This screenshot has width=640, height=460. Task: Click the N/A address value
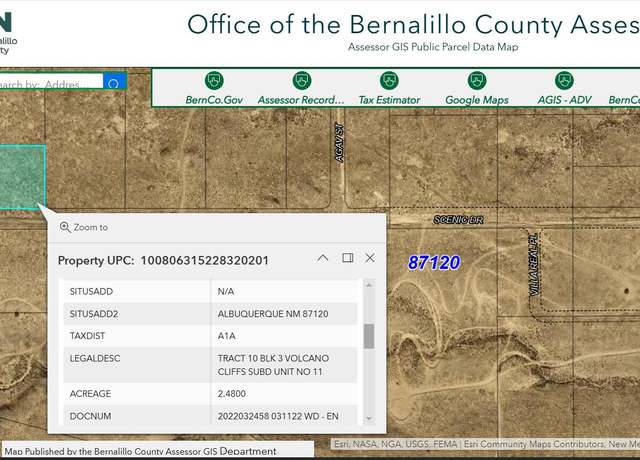click(x=226, y=291)
